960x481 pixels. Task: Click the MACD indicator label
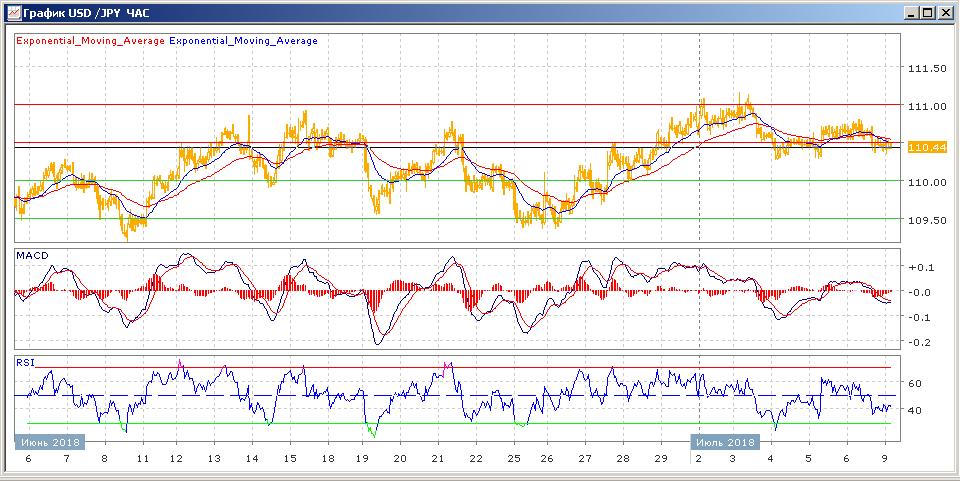coord(31,255)
